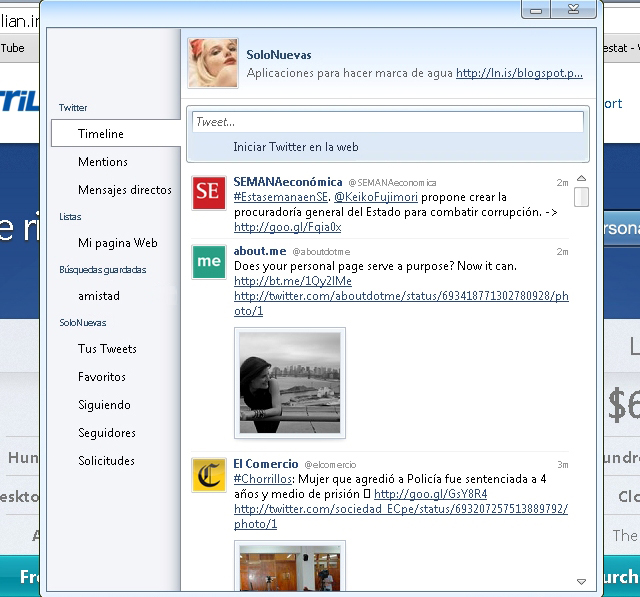This screenshot has width=640, height=597.
Task: Open the about.me black-and-white photo thumbnail
Action: click(x=290, y=383)
